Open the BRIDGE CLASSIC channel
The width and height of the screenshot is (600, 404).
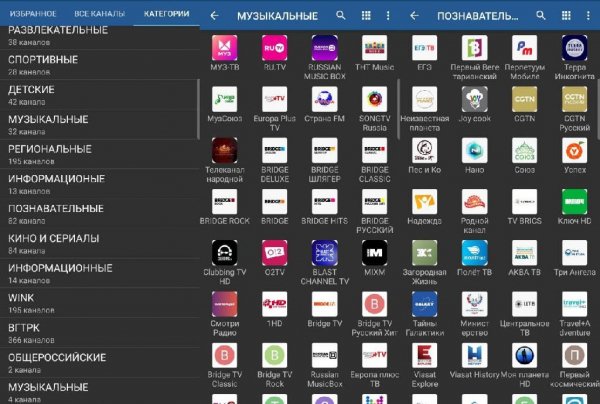(375, 150)
